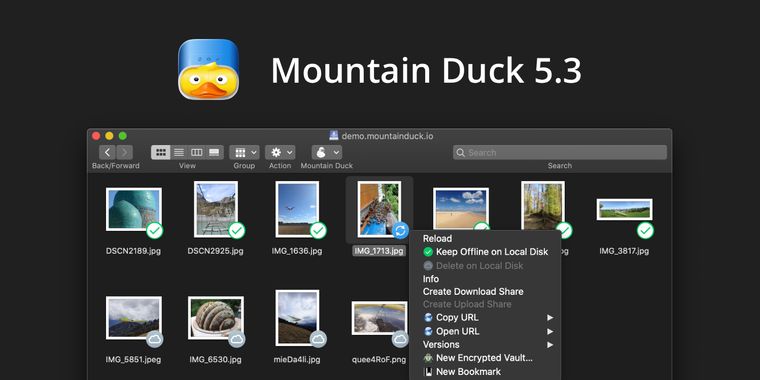This screenshot has height=380, width=760.
Task: Select the mieDa4li.jpg thumbnail
Action: (297, 318)
